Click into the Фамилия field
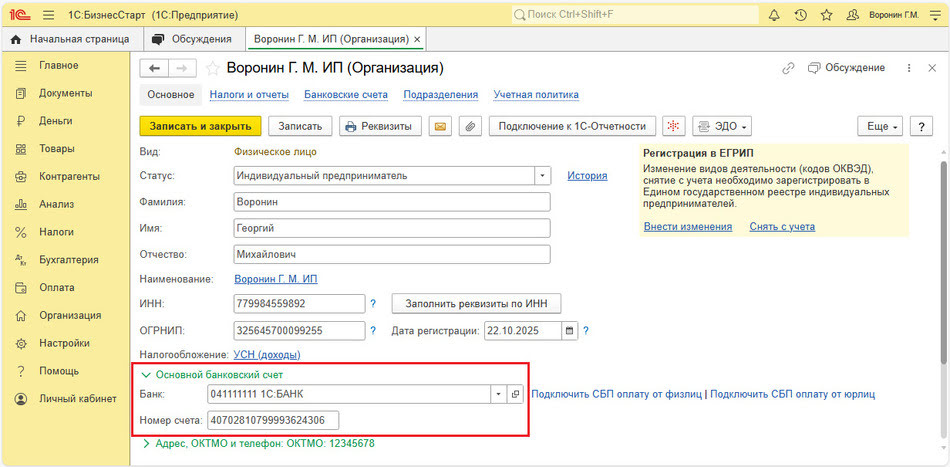Viewport: 950px width, 467px height. click(x=391, y=202)
